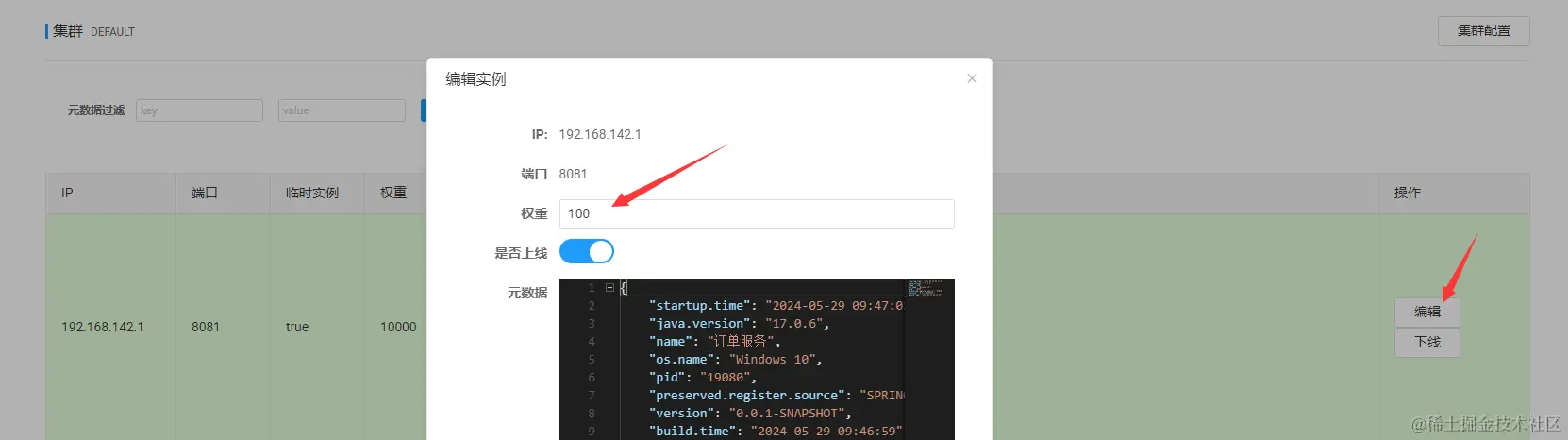This screenshot has height=440, width=1568.
Task: Click the 权重 input field with 100
Action: (757, 213)
